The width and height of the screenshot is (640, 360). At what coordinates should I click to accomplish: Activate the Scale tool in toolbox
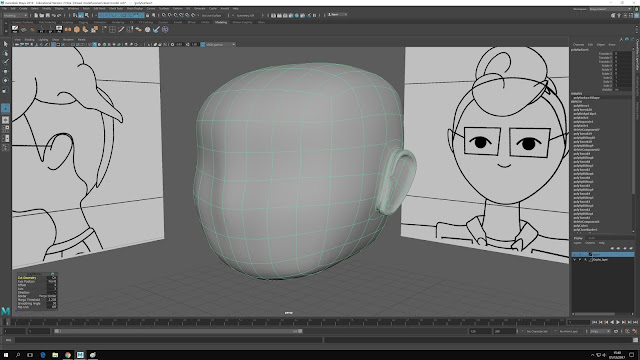coord(5,90)
